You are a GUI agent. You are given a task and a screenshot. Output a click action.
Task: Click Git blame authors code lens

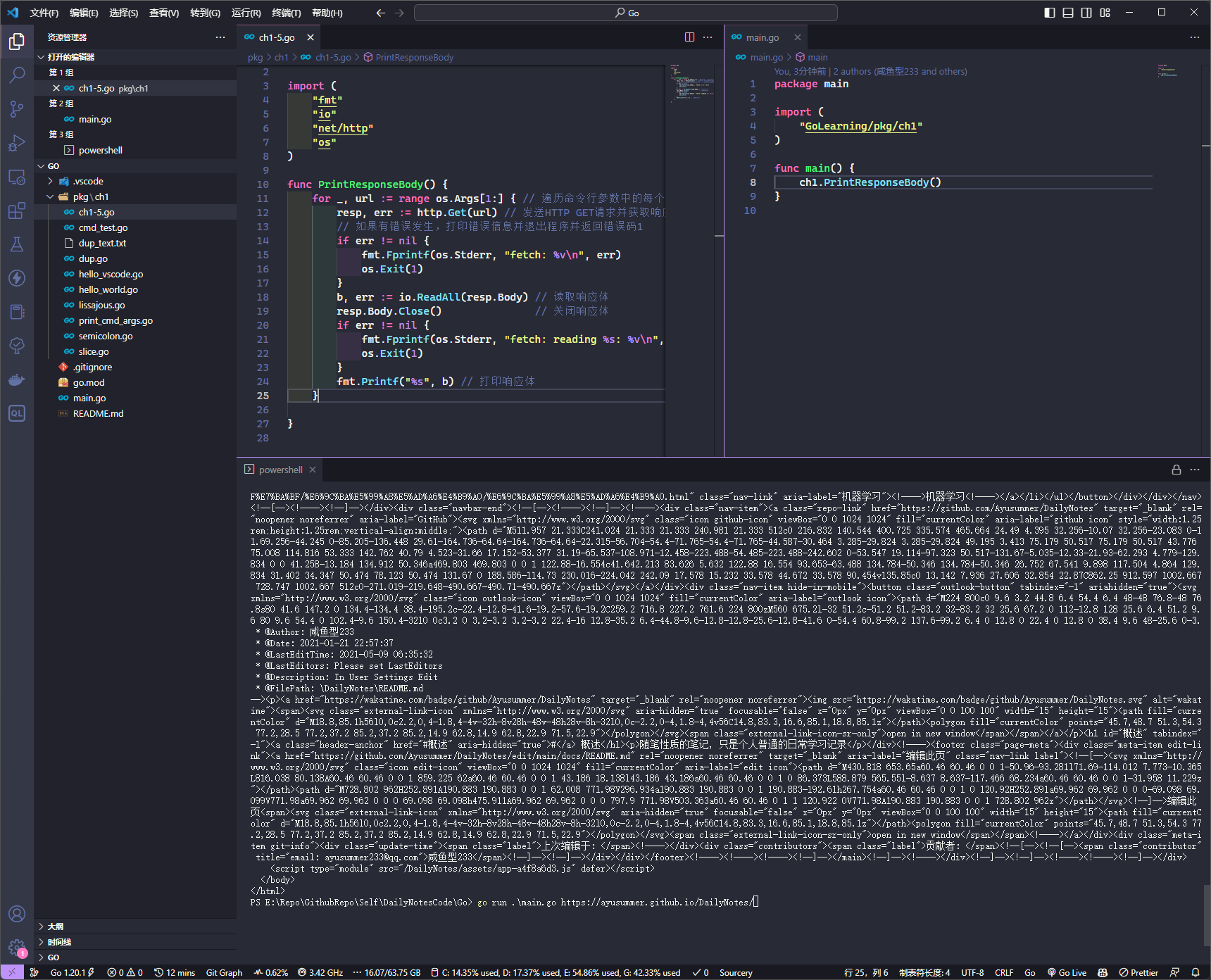coord(871,71)
